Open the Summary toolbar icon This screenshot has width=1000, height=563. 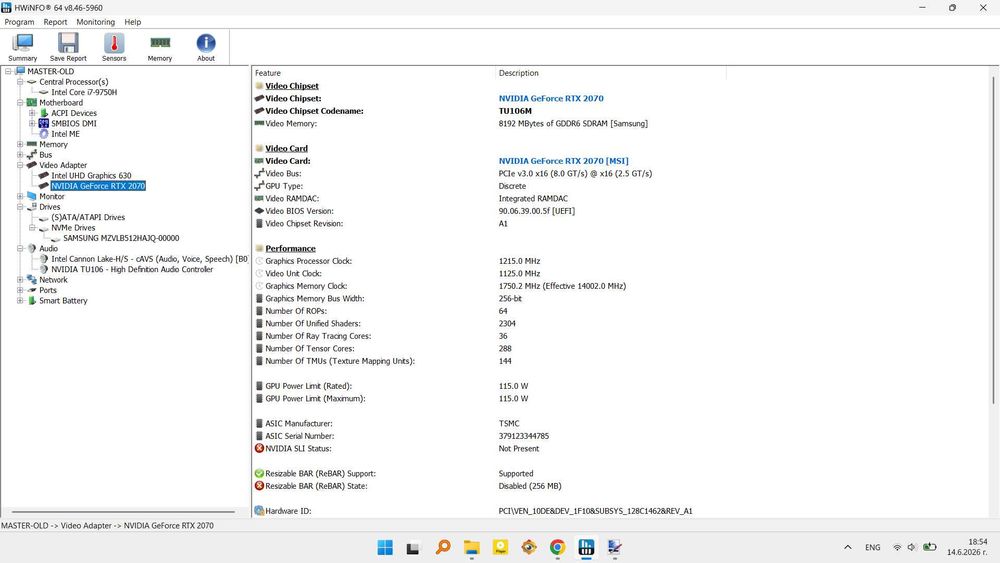tap(23, 48)
